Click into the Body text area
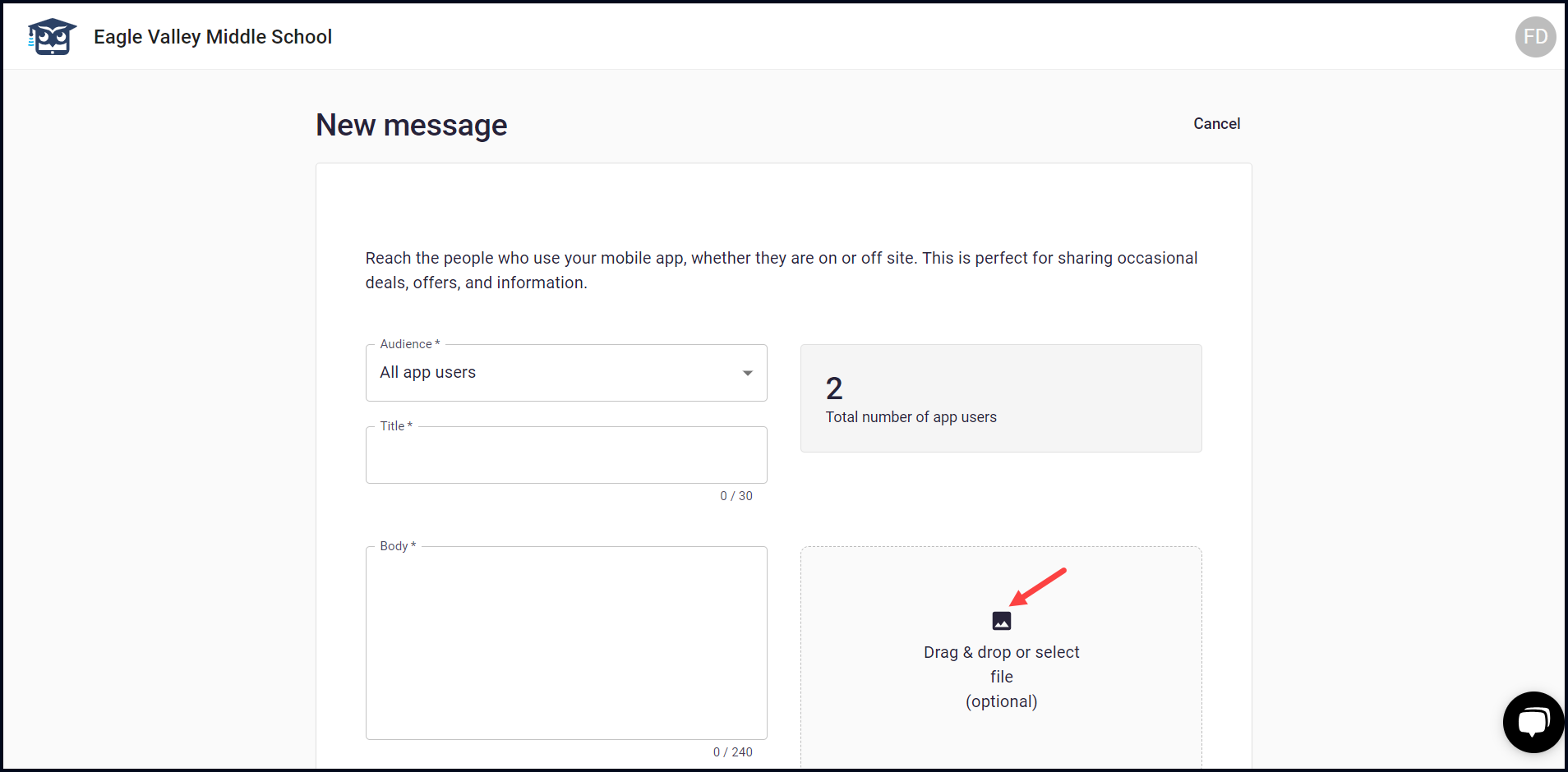This screenshot has width=1568, height=772. (566, 643)
